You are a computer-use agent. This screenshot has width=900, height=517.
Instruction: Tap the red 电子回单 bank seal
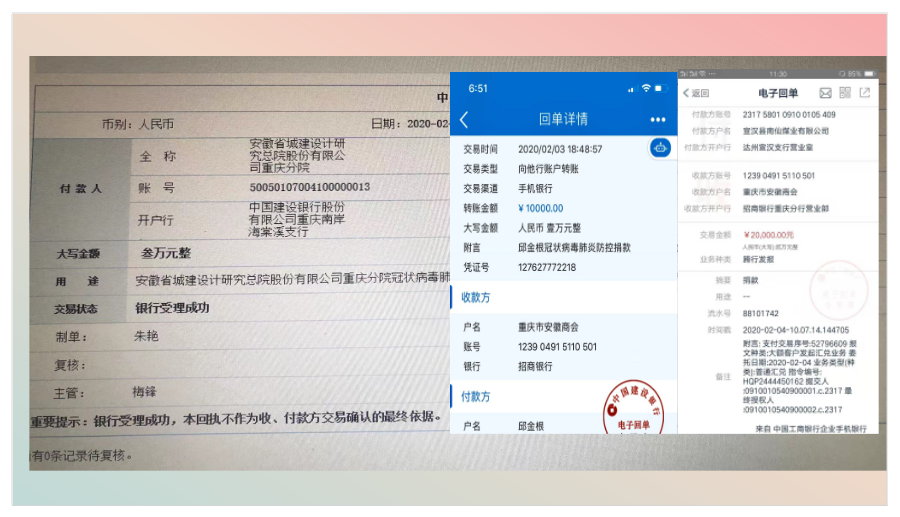pos(634,409)
